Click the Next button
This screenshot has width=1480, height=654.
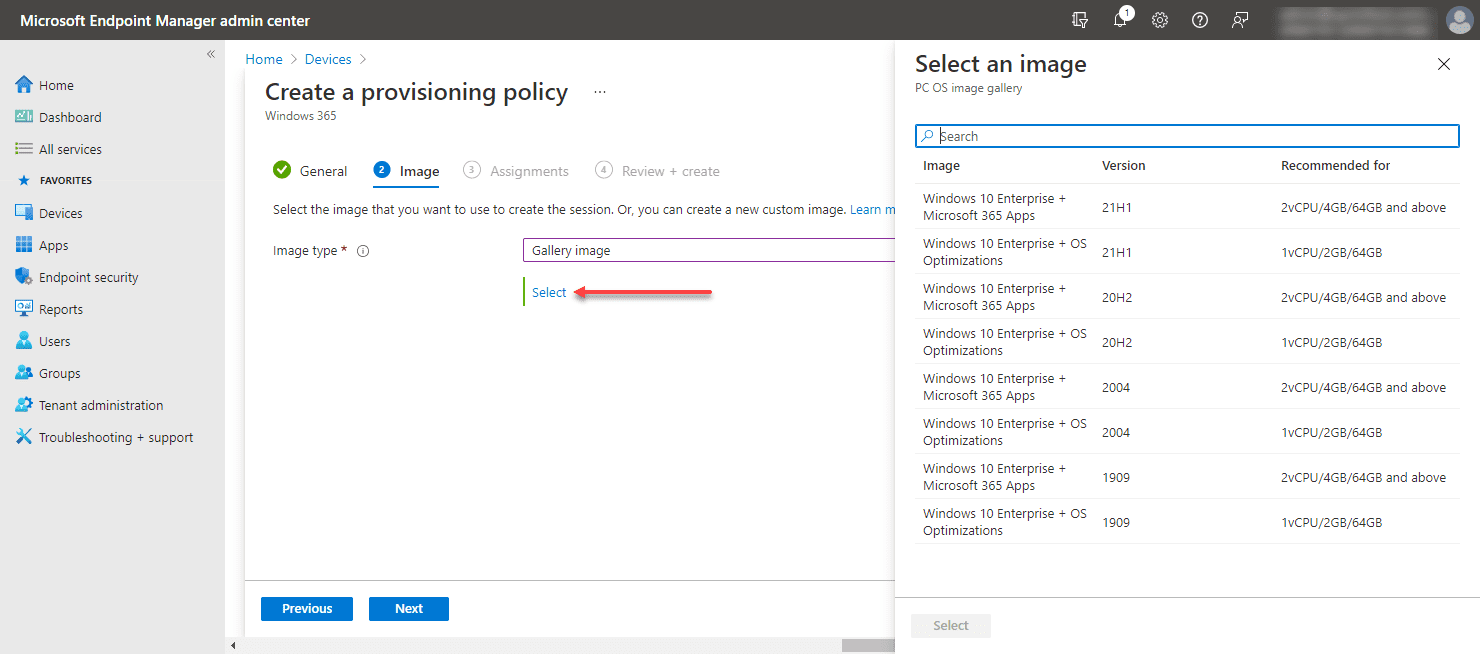pyautogui.click(x=408, y=608)
